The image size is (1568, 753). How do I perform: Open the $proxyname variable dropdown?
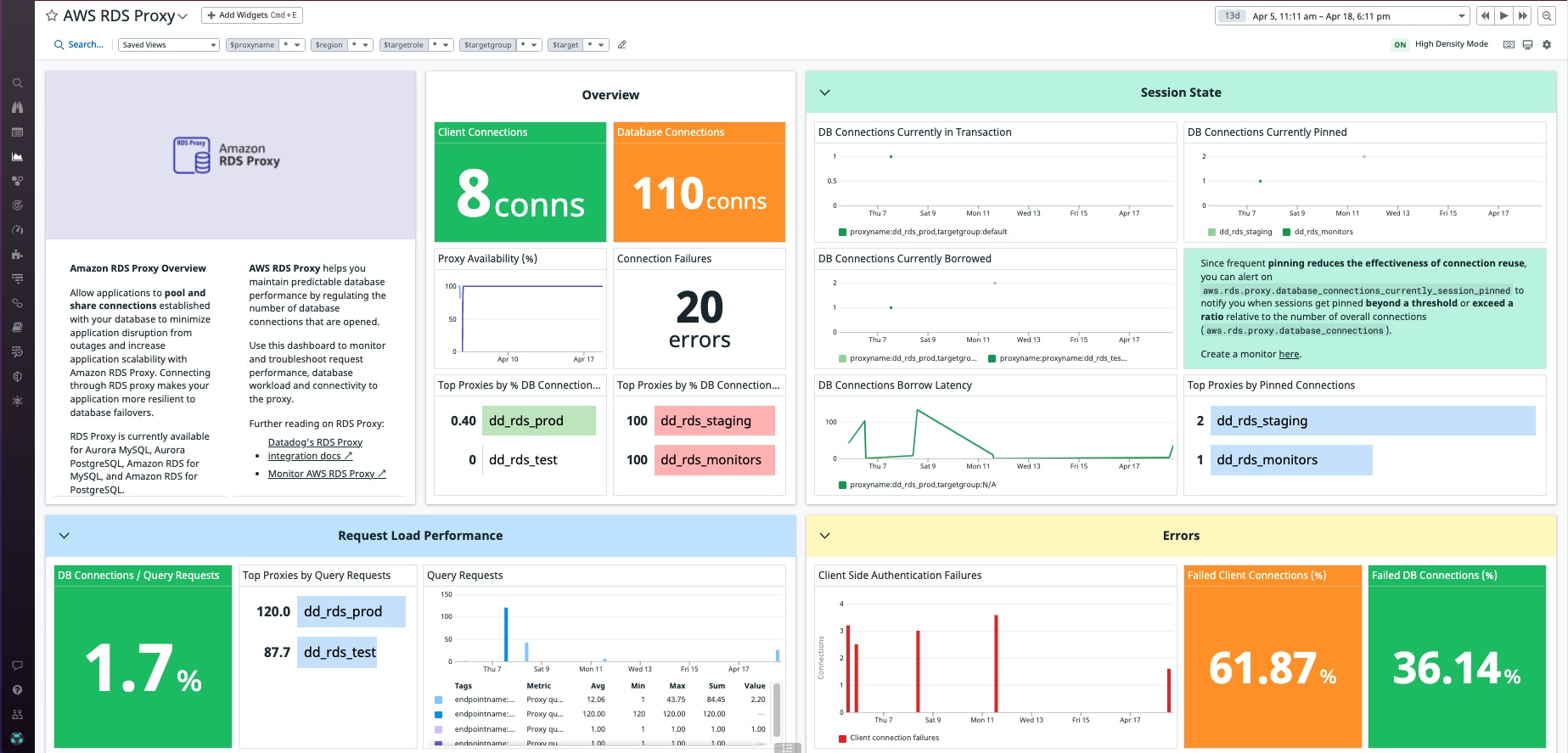[x=265, y=45]
